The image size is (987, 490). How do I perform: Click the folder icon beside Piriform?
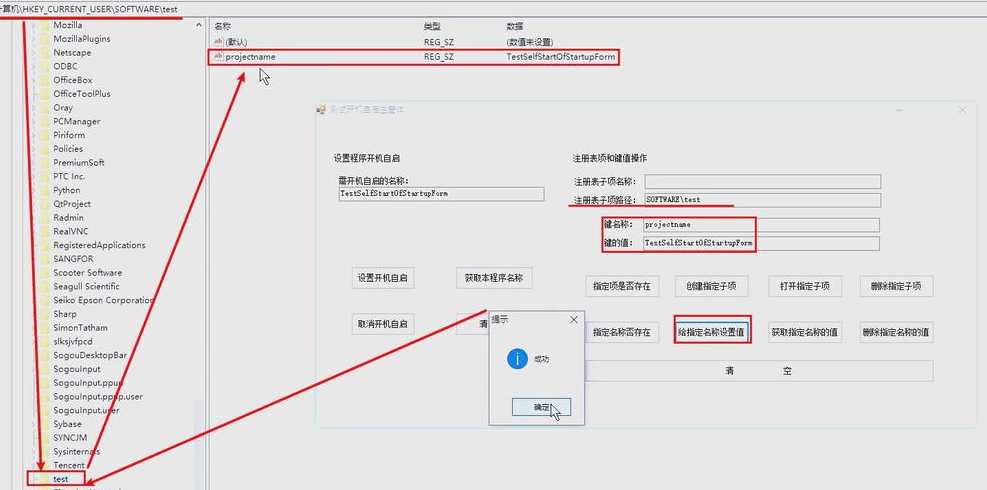click(43, 135)
